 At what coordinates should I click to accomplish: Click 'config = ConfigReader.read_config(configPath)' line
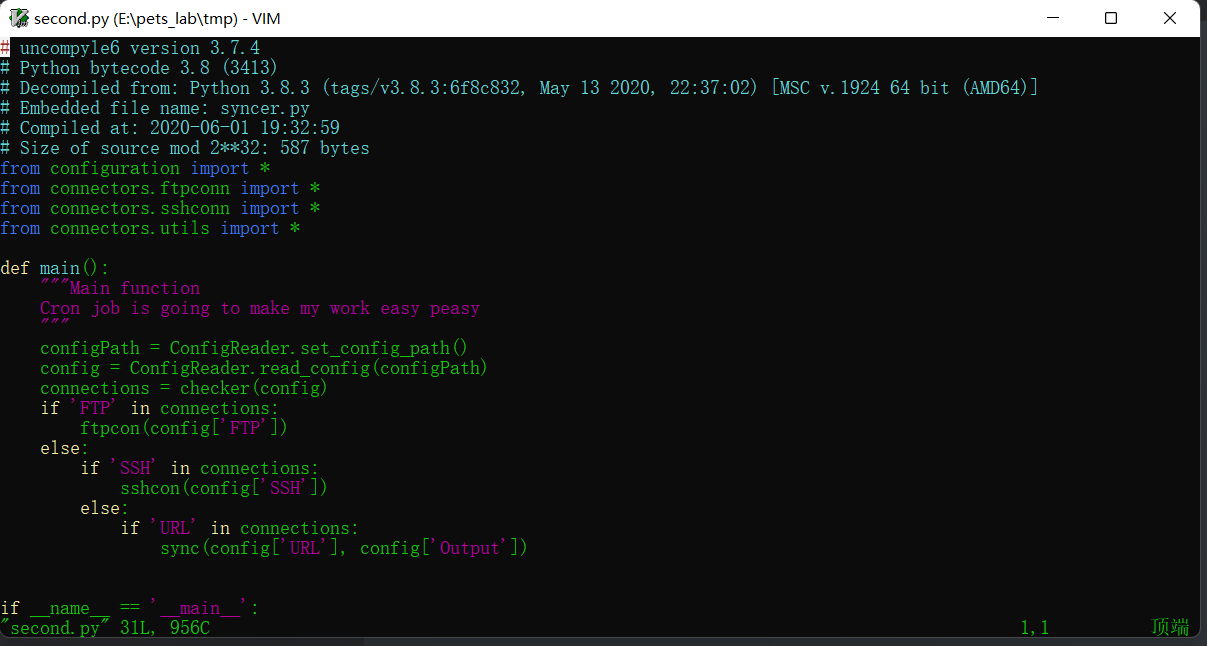(264, 368)
